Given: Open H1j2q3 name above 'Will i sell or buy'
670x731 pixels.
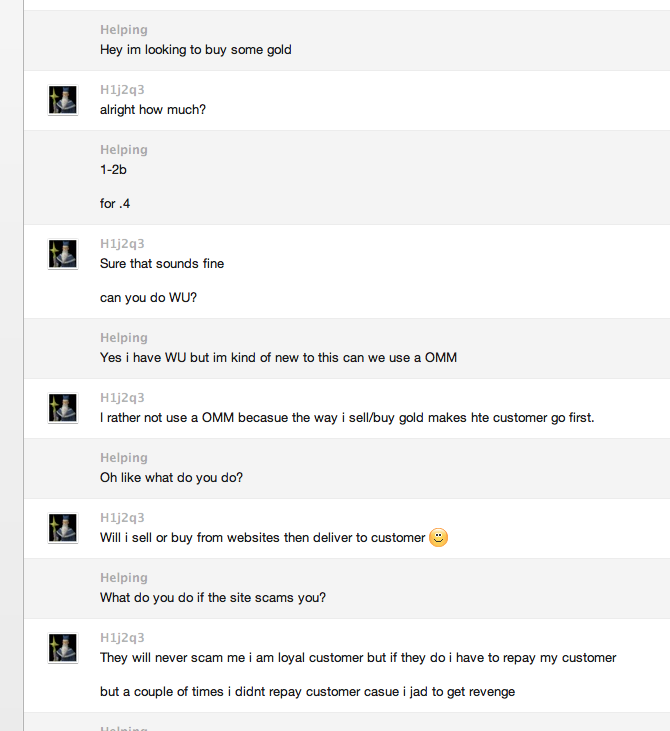Looking at the screenshot, I should coord(122,518).
